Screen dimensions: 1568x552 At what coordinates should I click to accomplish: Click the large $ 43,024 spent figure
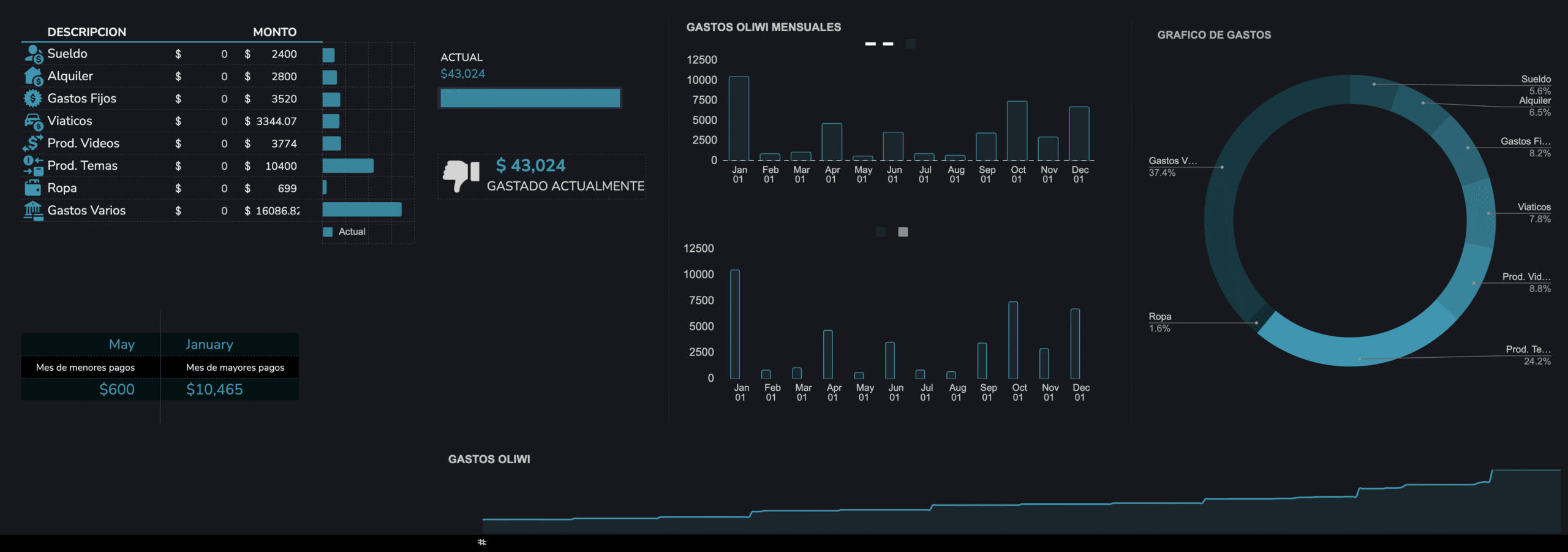coord(531,165)
